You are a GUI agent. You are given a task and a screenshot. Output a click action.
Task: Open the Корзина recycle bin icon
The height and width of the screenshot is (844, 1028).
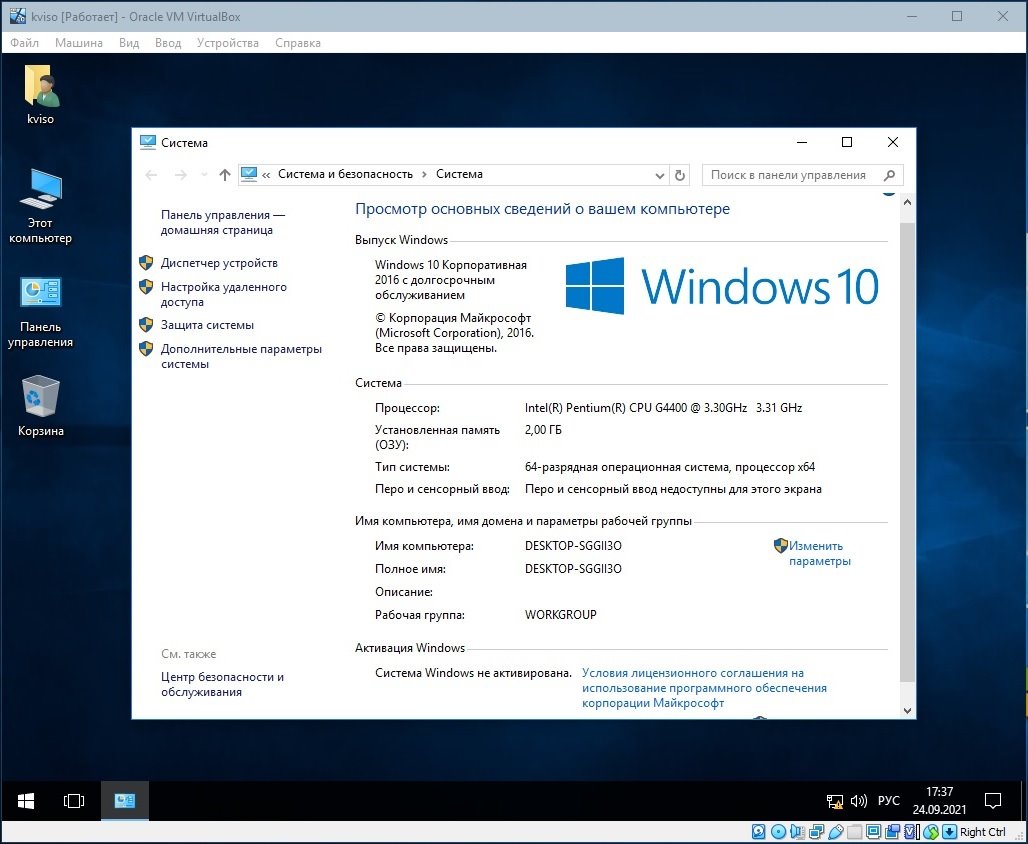click(41, 406)
